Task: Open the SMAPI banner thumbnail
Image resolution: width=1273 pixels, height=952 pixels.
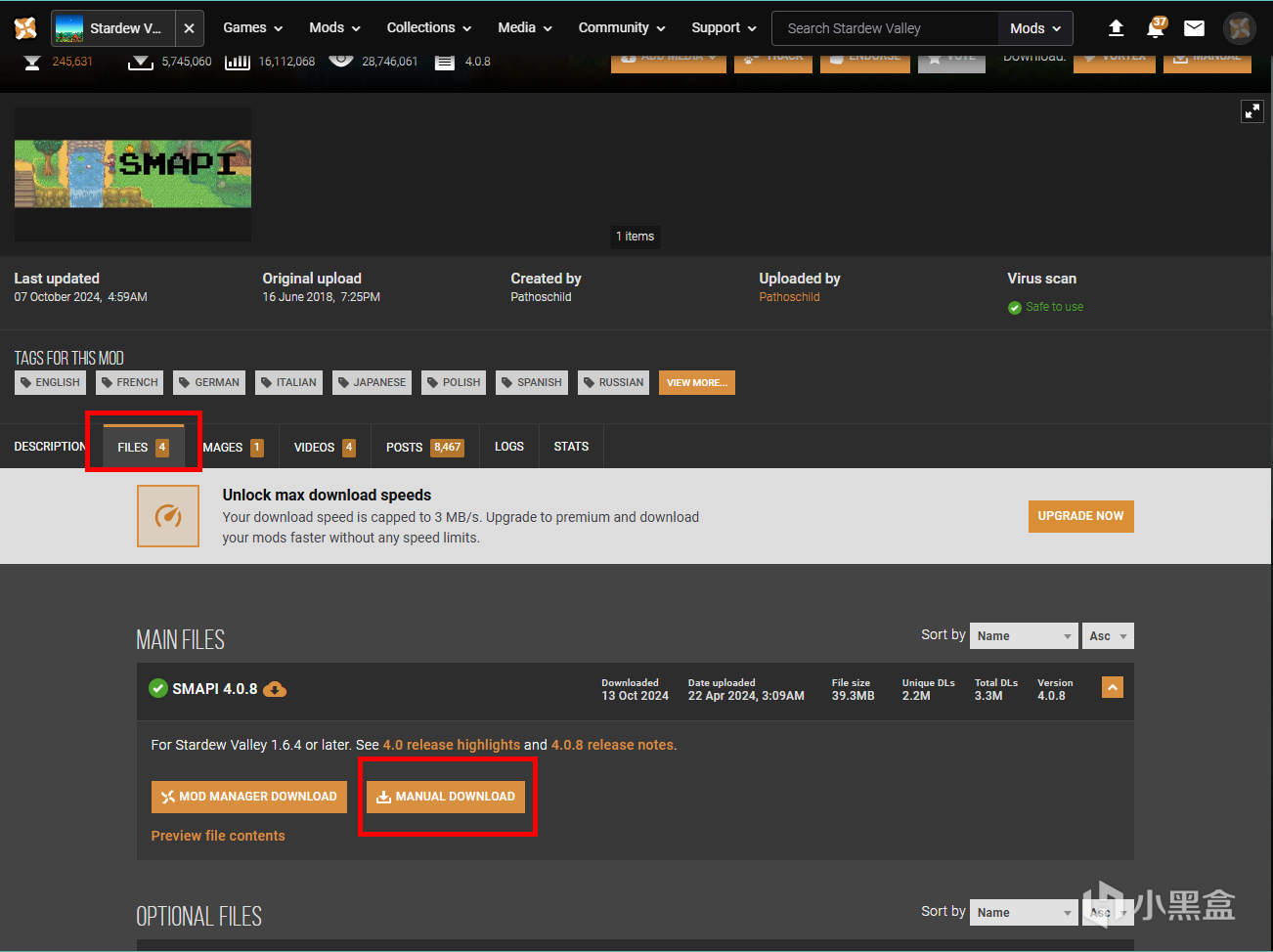Action: click(x=133, y=174)
